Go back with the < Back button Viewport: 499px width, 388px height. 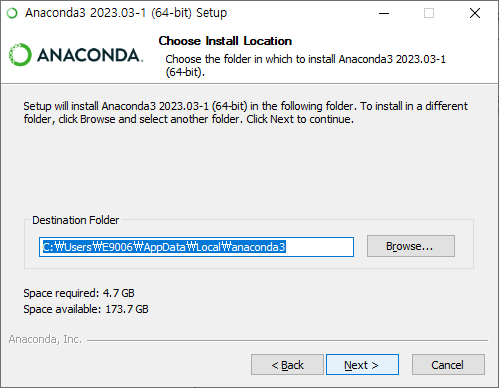click(x=287, y=365)
